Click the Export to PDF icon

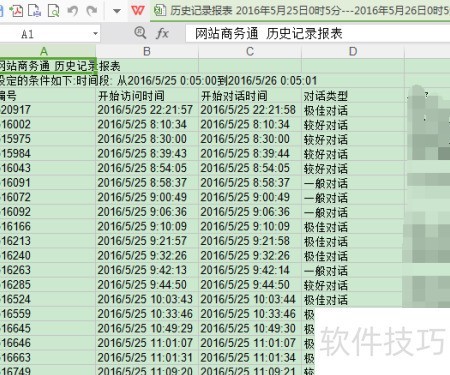(15, 10)
